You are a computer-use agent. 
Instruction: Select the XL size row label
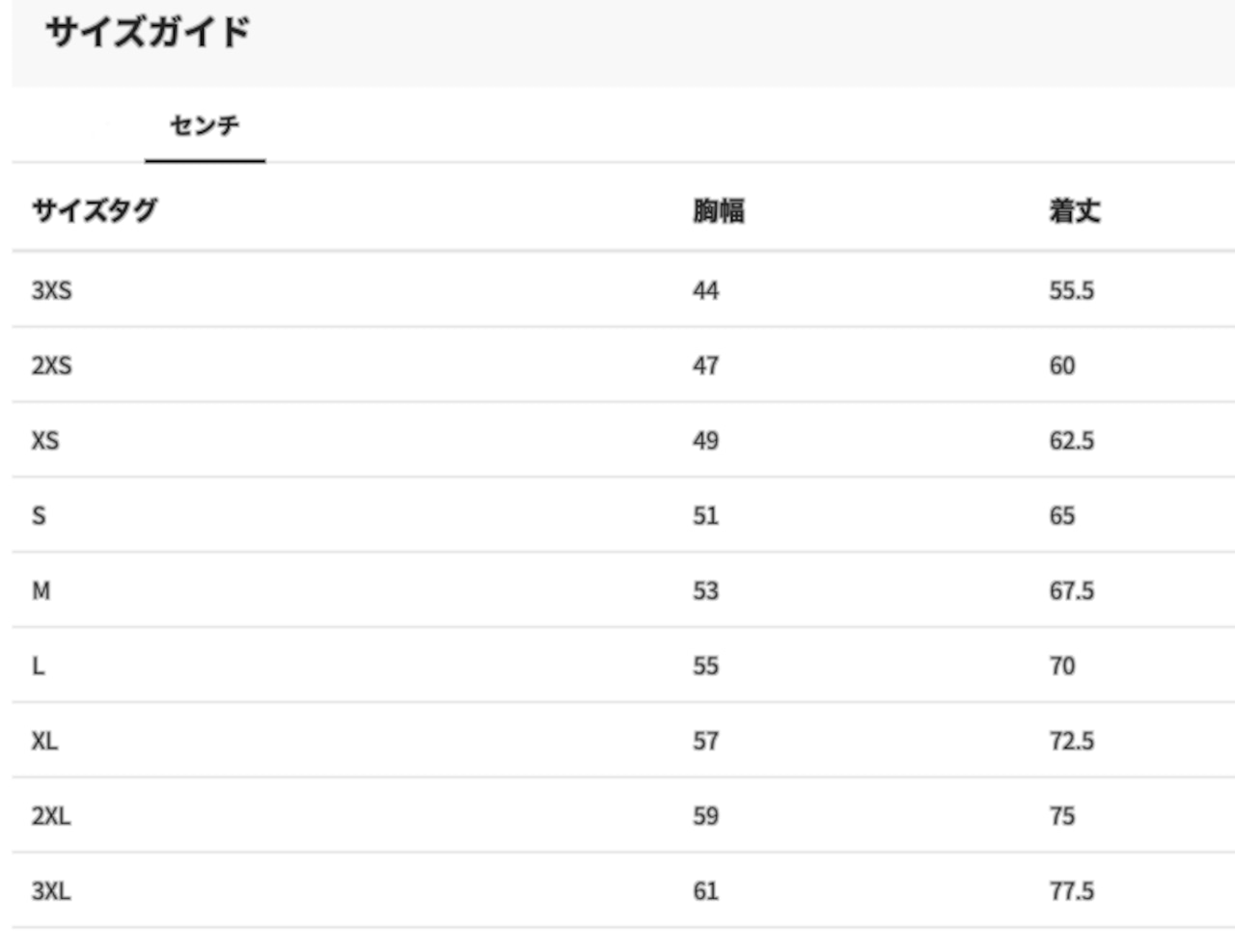click(44, 742)
